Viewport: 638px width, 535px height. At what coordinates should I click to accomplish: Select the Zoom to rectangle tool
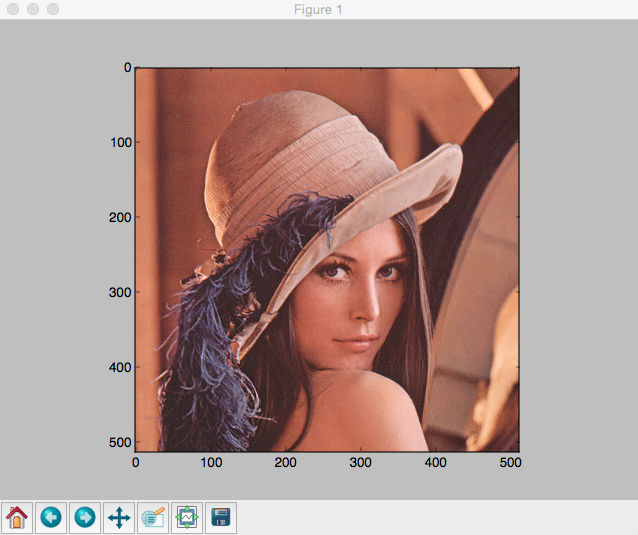coord(153,518)
